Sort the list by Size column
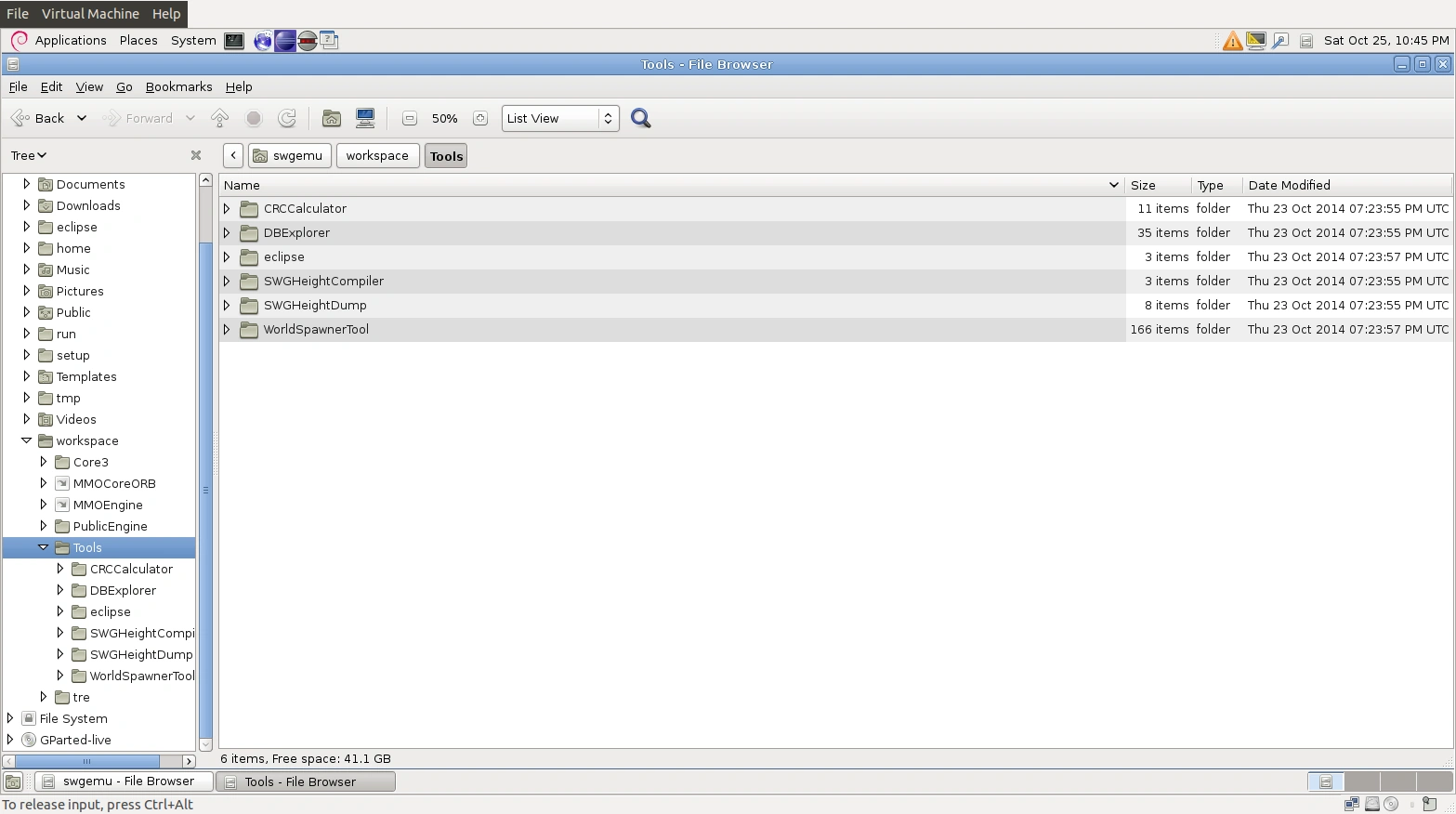 point(1158,185)
